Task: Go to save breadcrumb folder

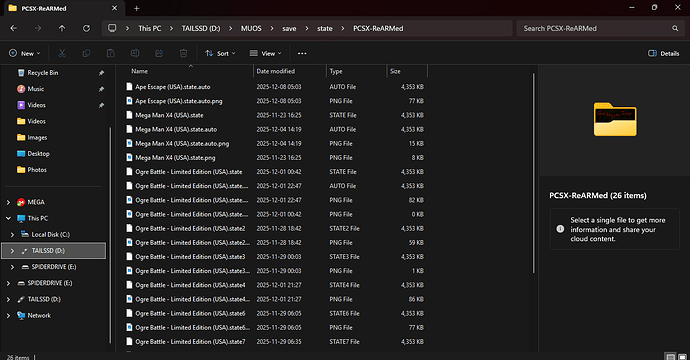Action: (289, 28)
